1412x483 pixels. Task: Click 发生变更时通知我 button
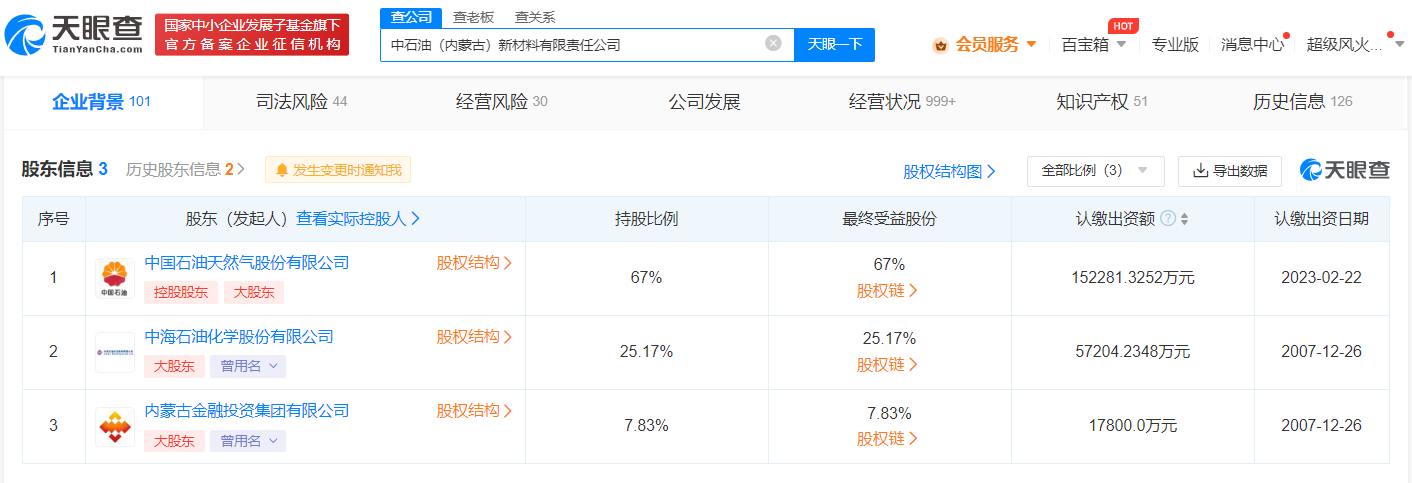click(x=338, y=170)
